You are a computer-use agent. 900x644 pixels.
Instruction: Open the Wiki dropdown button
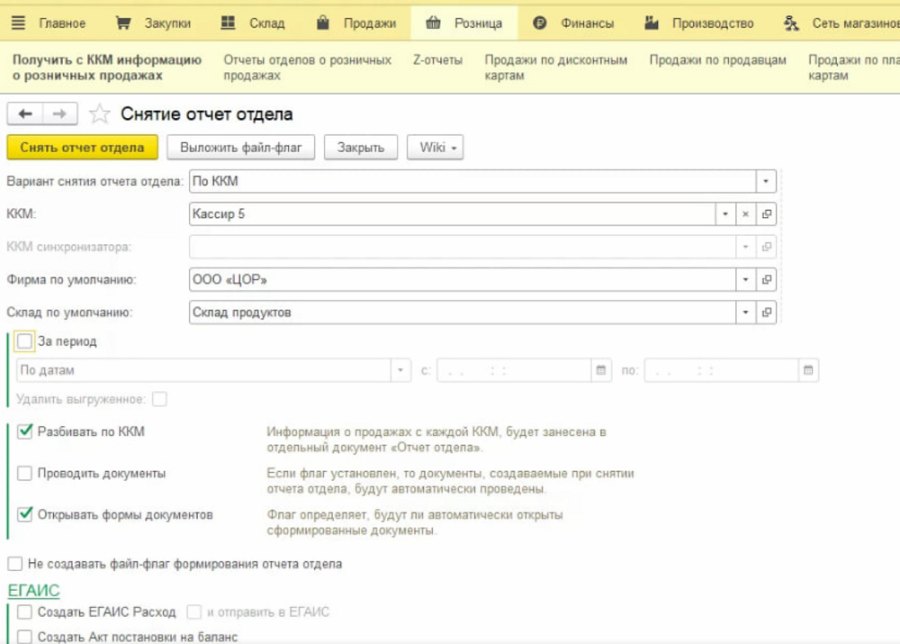pyautogui.click(x=435, y=148)
